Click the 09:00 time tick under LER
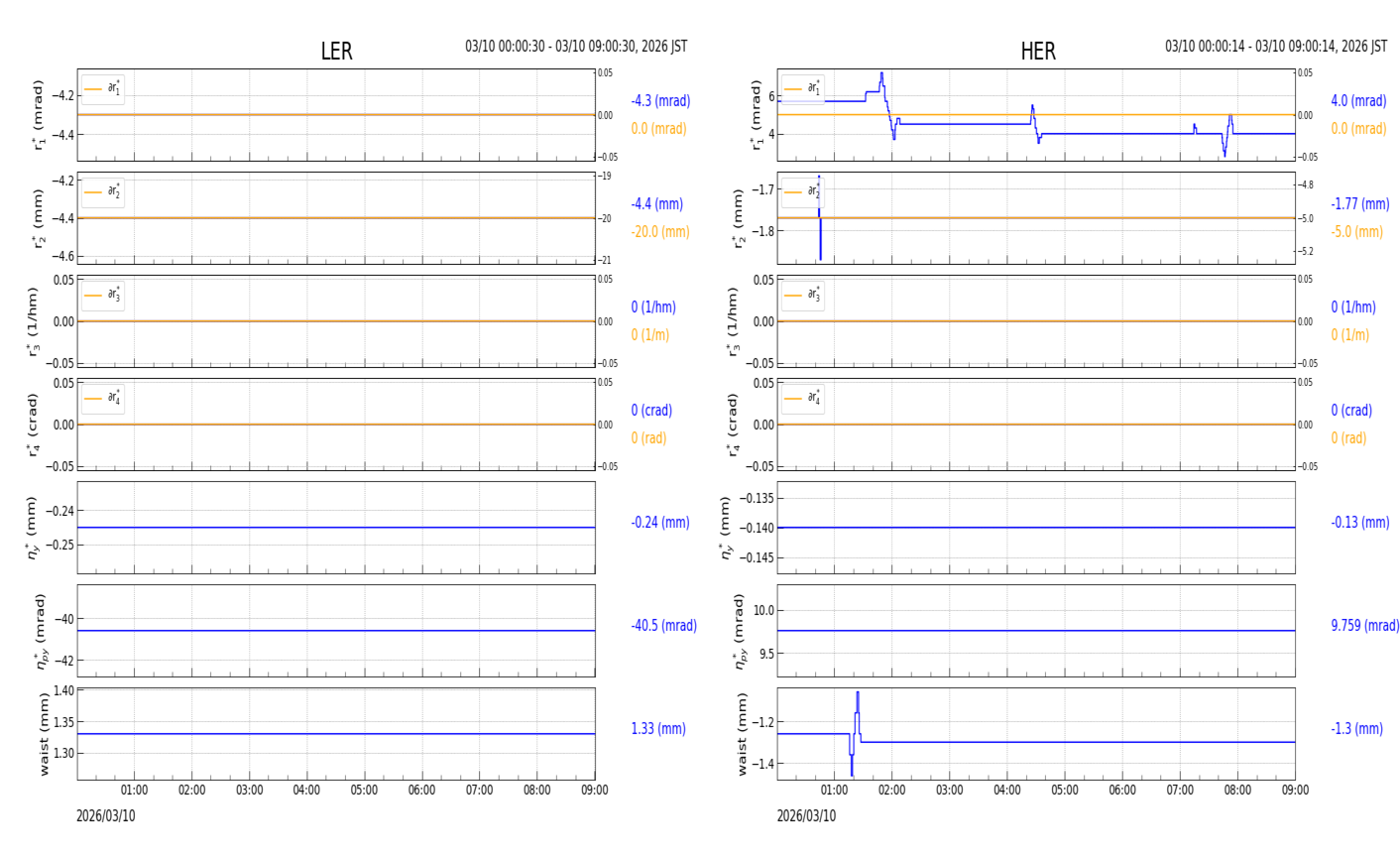The image size is (1400, 857). [x=595, y=791]
